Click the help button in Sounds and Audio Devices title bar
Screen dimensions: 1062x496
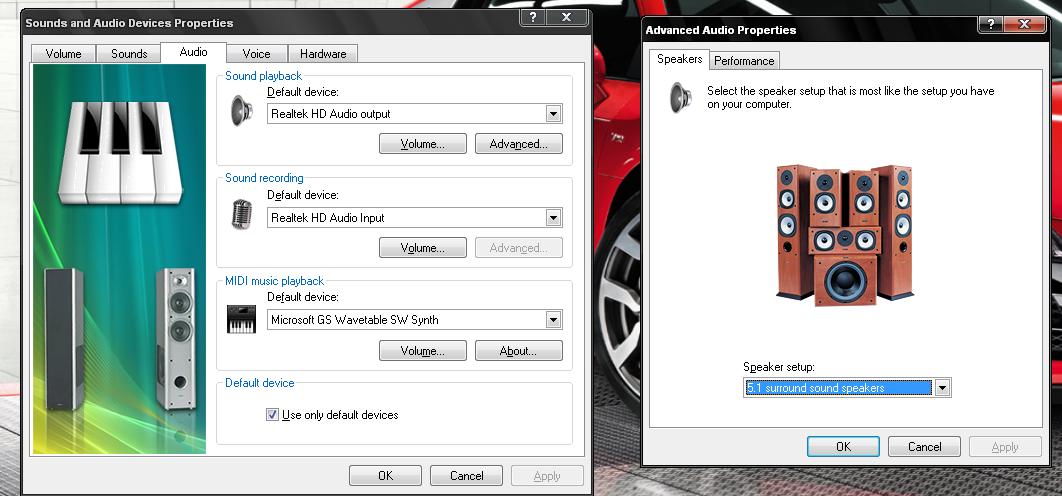[x=535, y=18]
